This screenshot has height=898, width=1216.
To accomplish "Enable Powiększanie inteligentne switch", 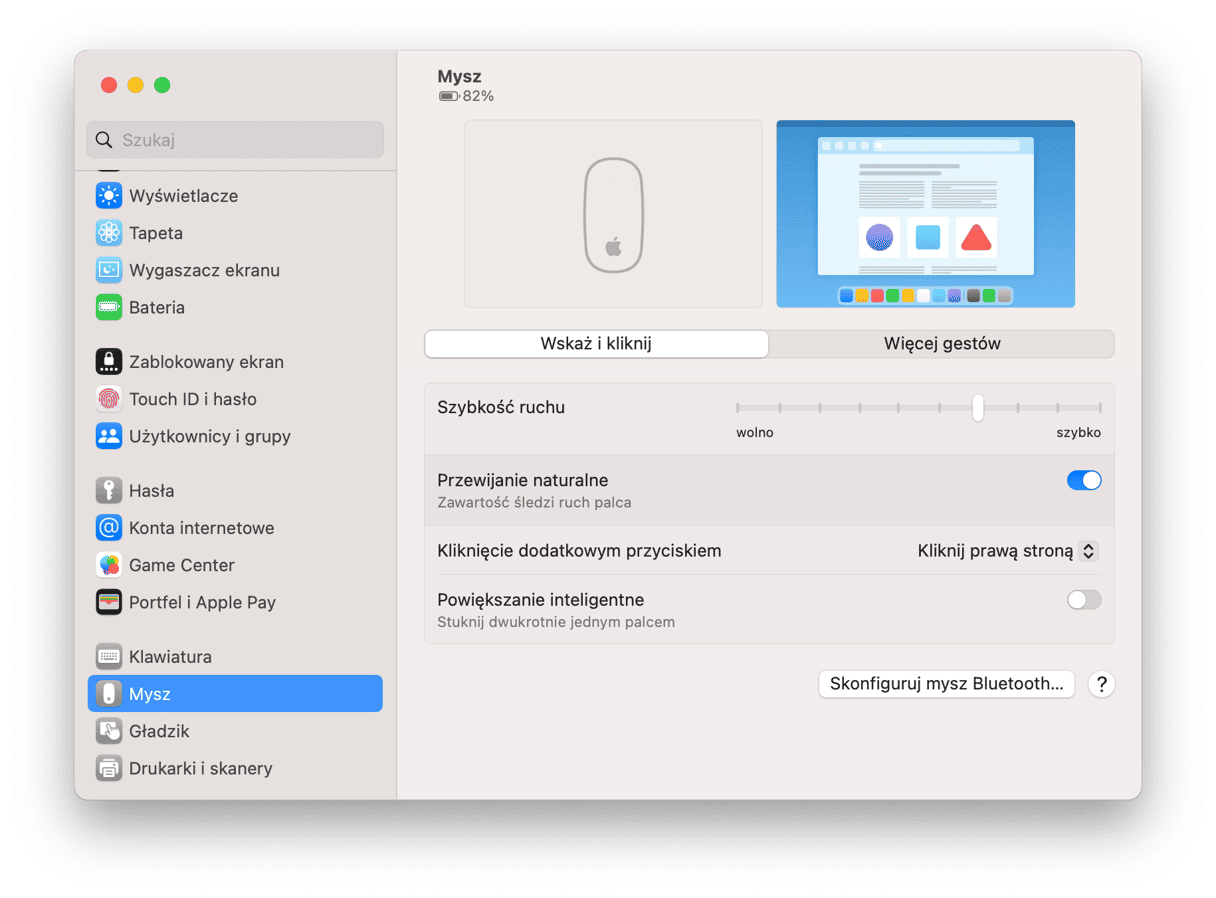I will pyautogui.click(x=1084, y=600).
